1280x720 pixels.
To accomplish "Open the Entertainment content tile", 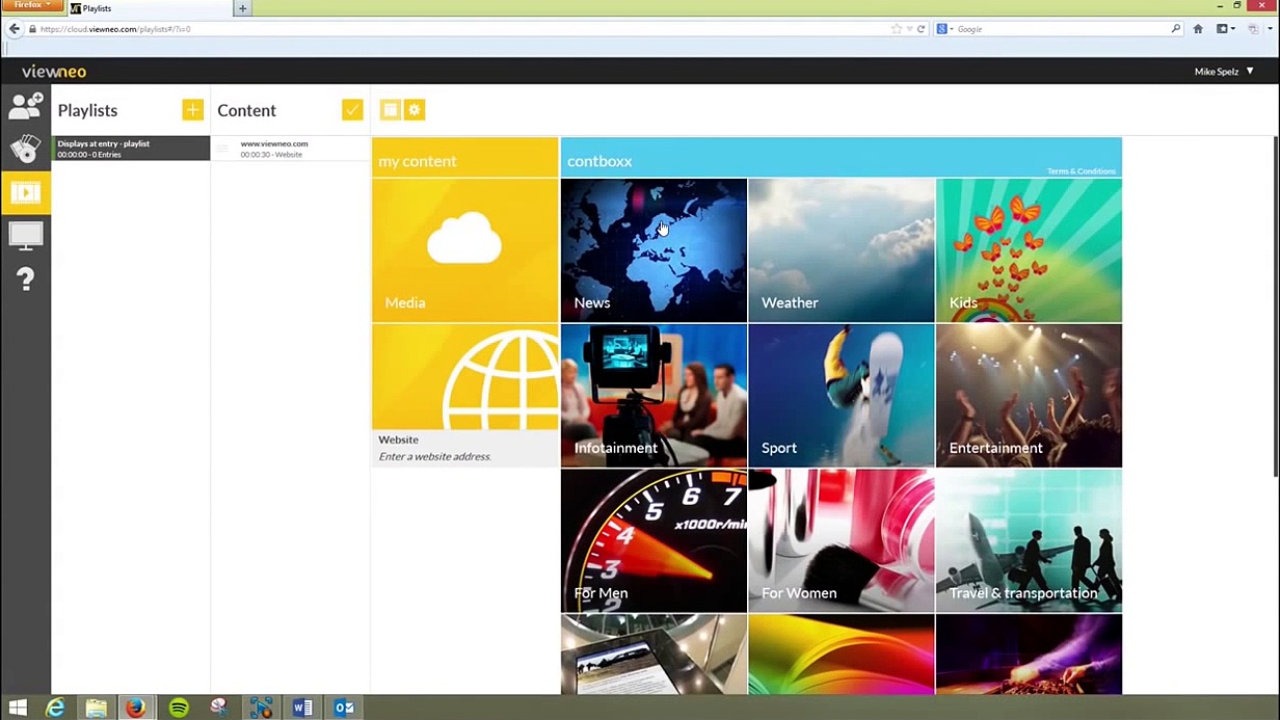I will pos(1029,396).
